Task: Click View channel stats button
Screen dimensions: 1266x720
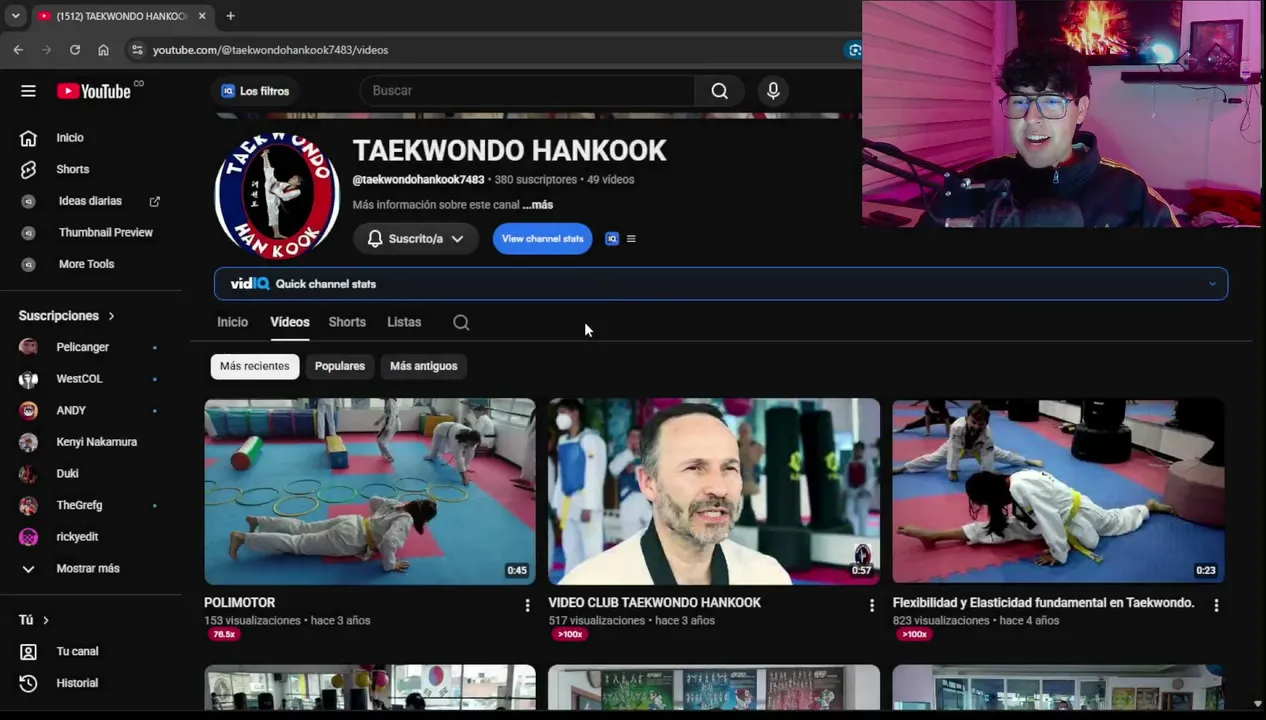Action: (x=542, y=239)
